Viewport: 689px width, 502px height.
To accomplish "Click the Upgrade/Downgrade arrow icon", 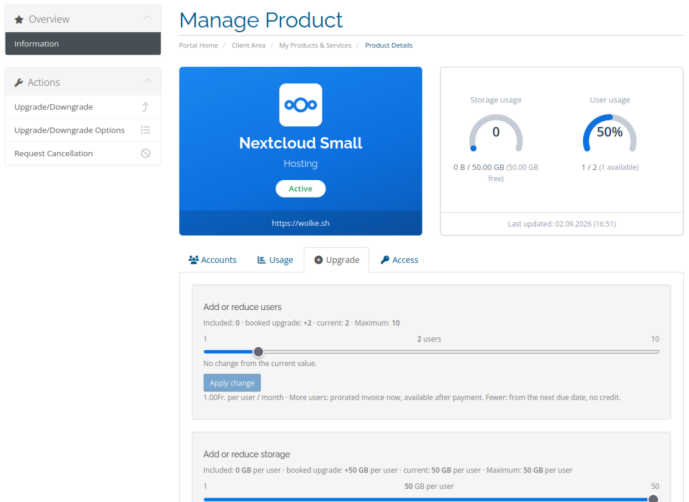I will click(x=145, y=107).
